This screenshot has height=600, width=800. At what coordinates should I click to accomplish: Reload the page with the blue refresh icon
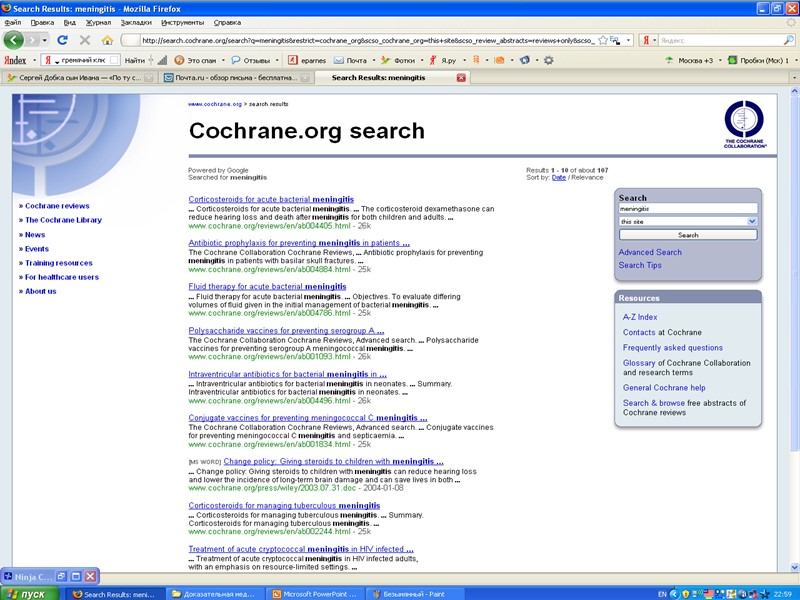tap(62, 40)
